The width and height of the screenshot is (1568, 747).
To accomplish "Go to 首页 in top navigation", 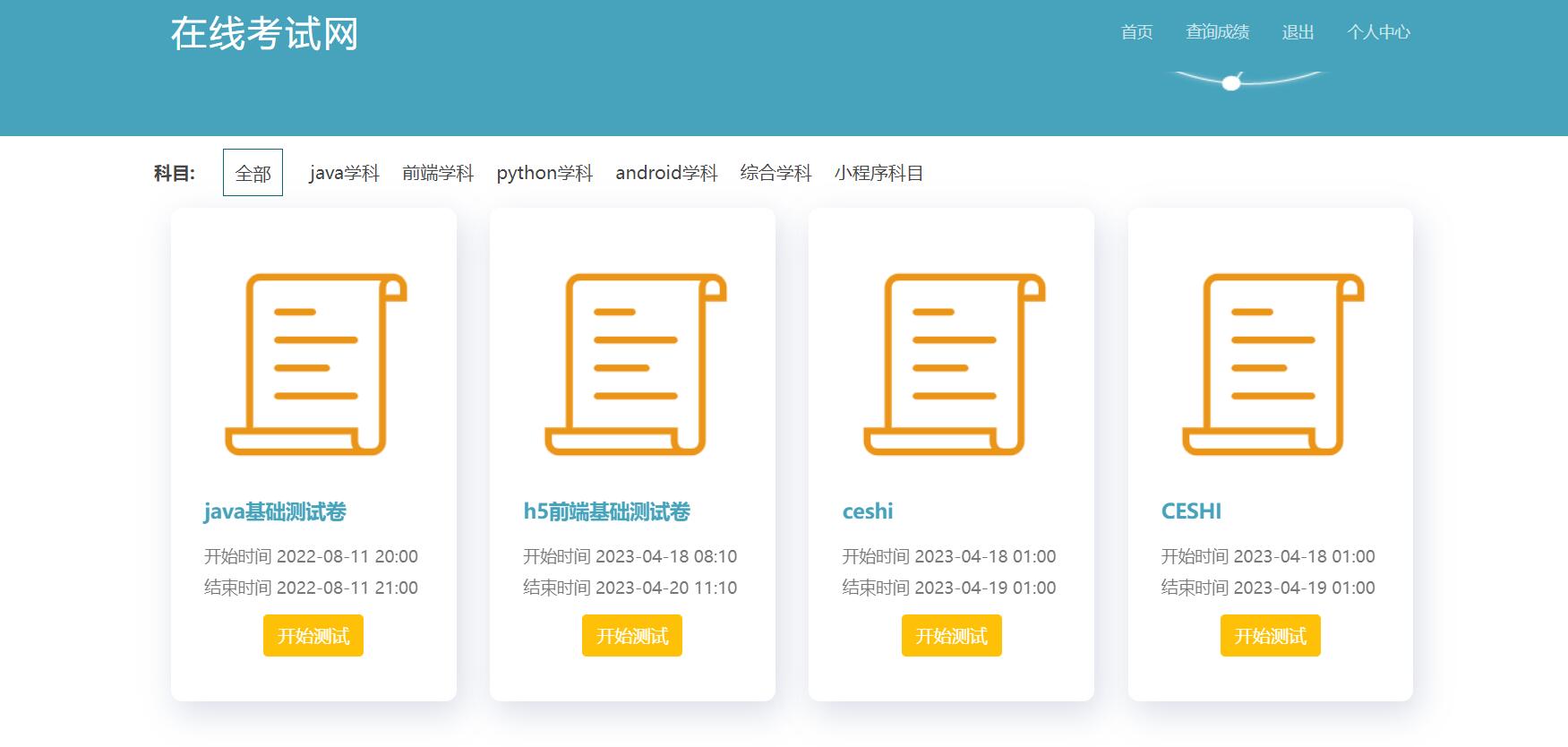I will (1137, 32).
